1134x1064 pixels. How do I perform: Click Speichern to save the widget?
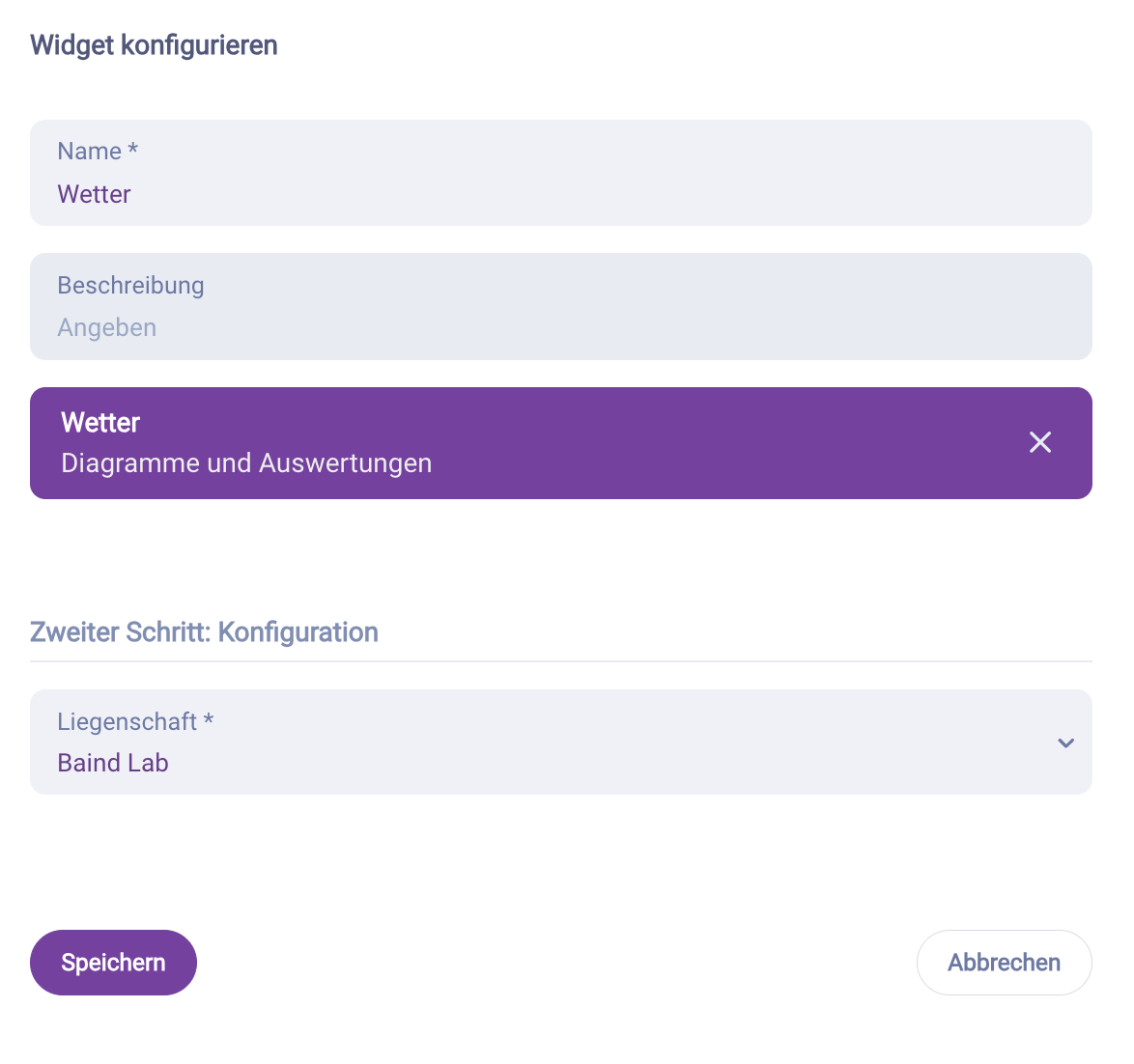coord(113,962)
